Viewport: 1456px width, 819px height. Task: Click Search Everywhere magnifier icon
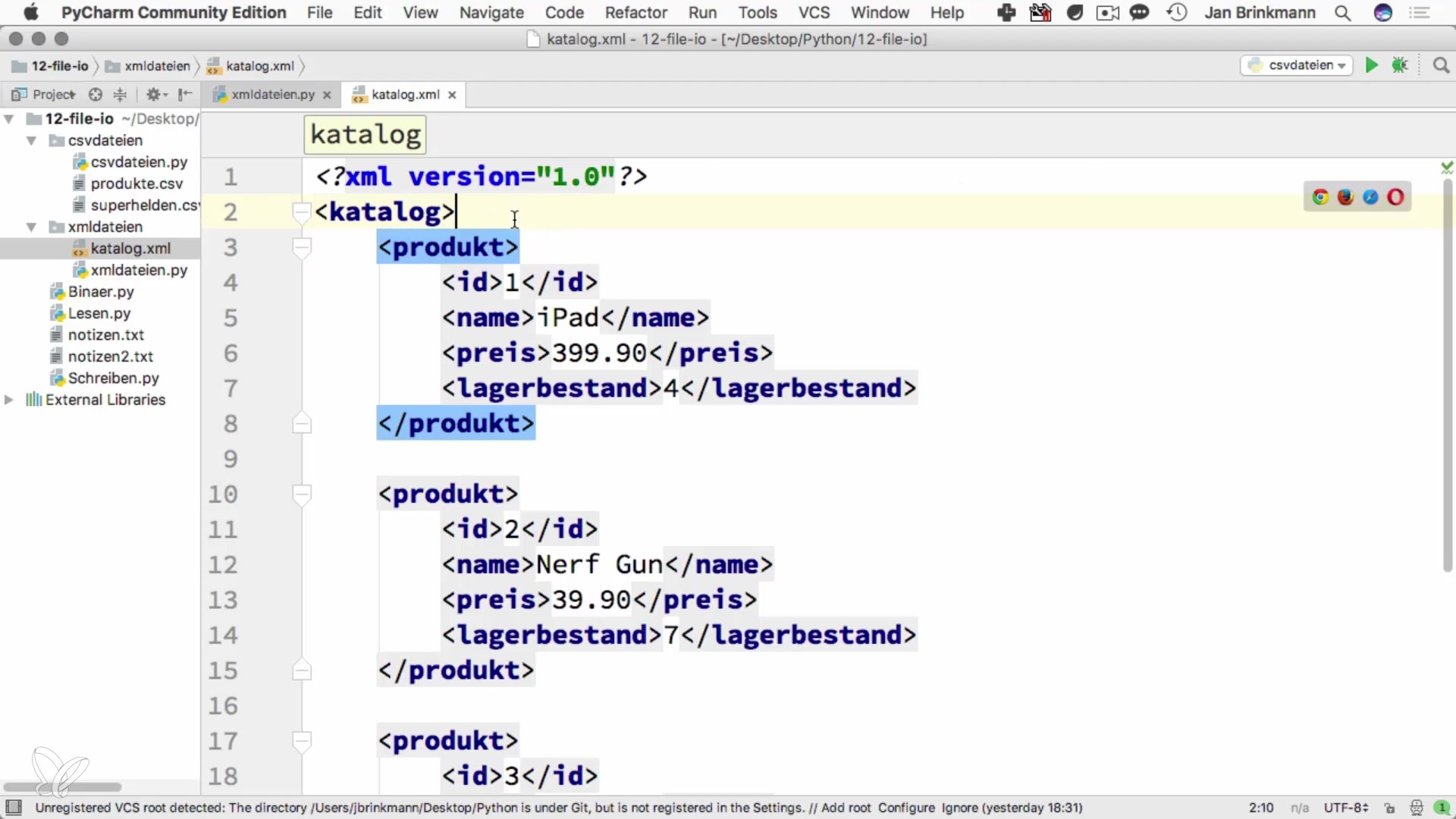click(x=1441, y=65)
